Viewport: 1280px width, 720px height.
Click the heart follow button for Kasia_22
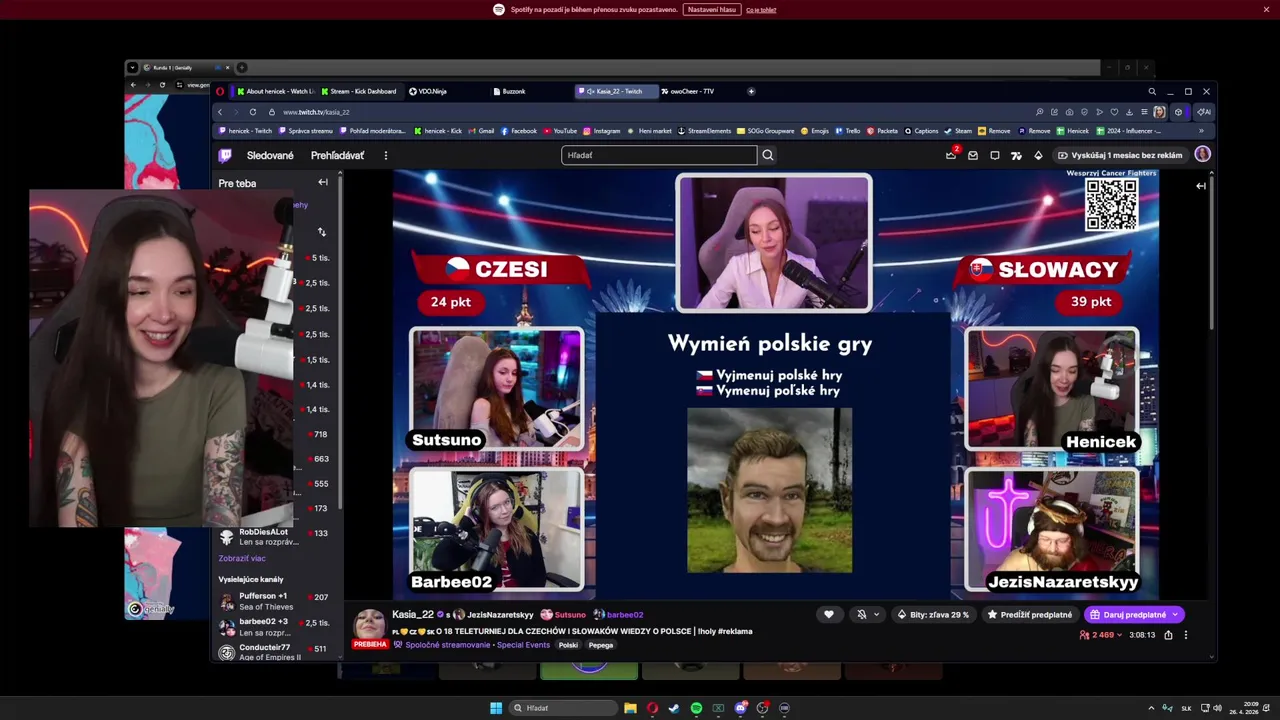828,614
